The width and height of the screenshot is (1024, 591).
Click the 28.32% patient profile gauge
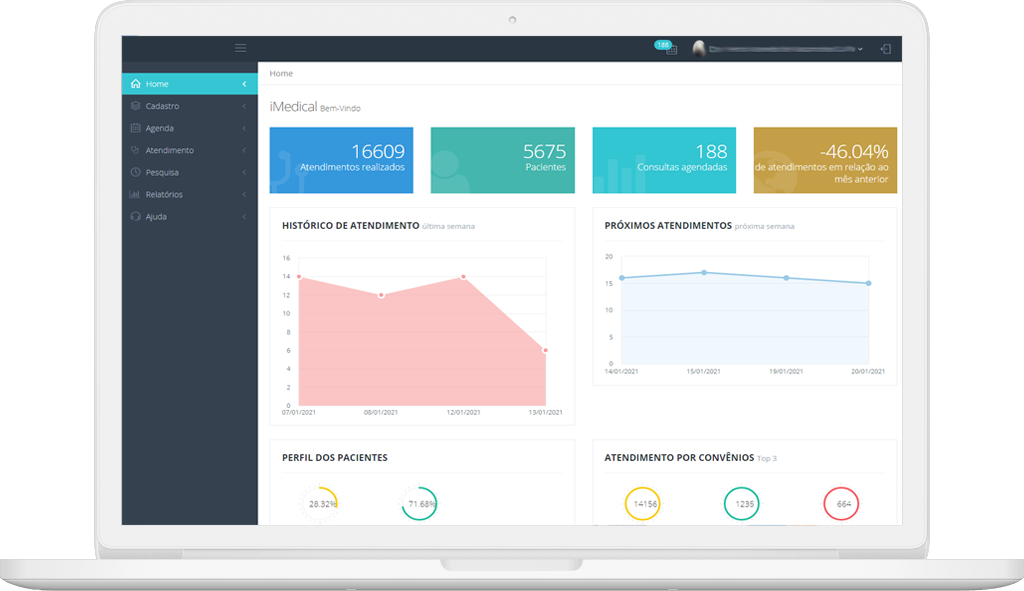pos(319,503)
